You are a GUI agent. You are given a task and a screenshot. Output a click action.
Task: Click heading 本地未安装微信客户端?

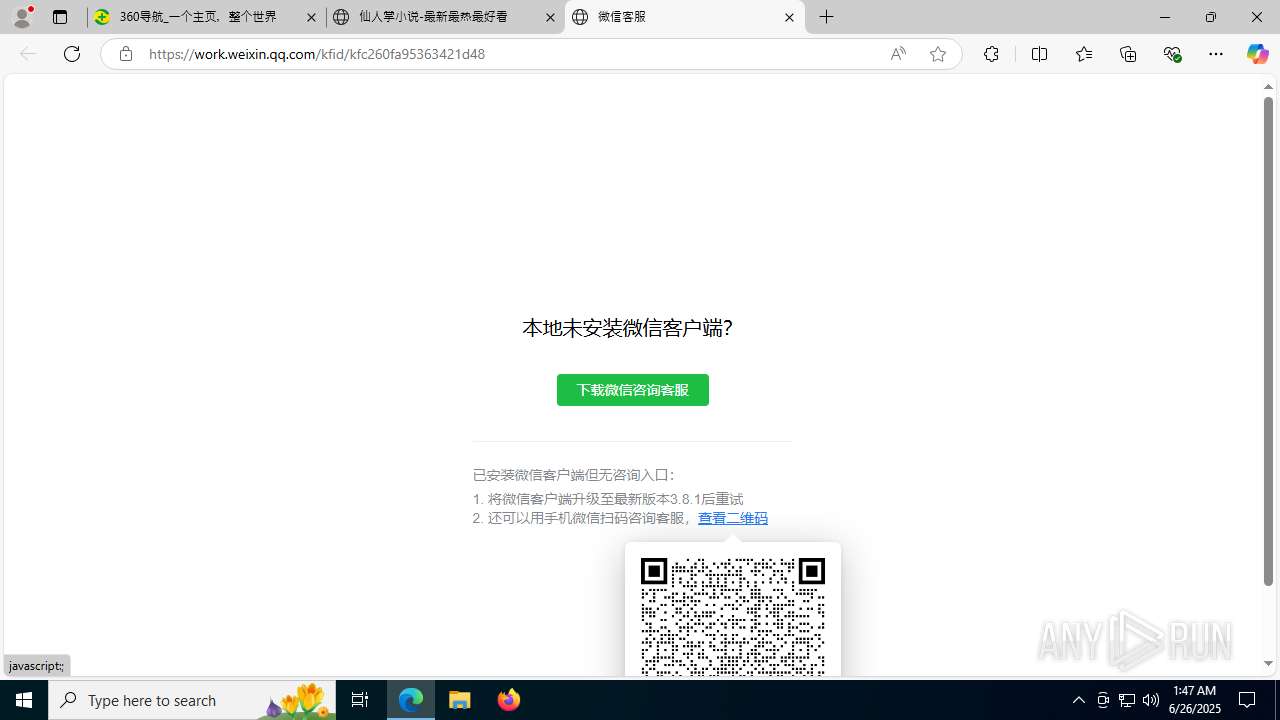[627, 328]
